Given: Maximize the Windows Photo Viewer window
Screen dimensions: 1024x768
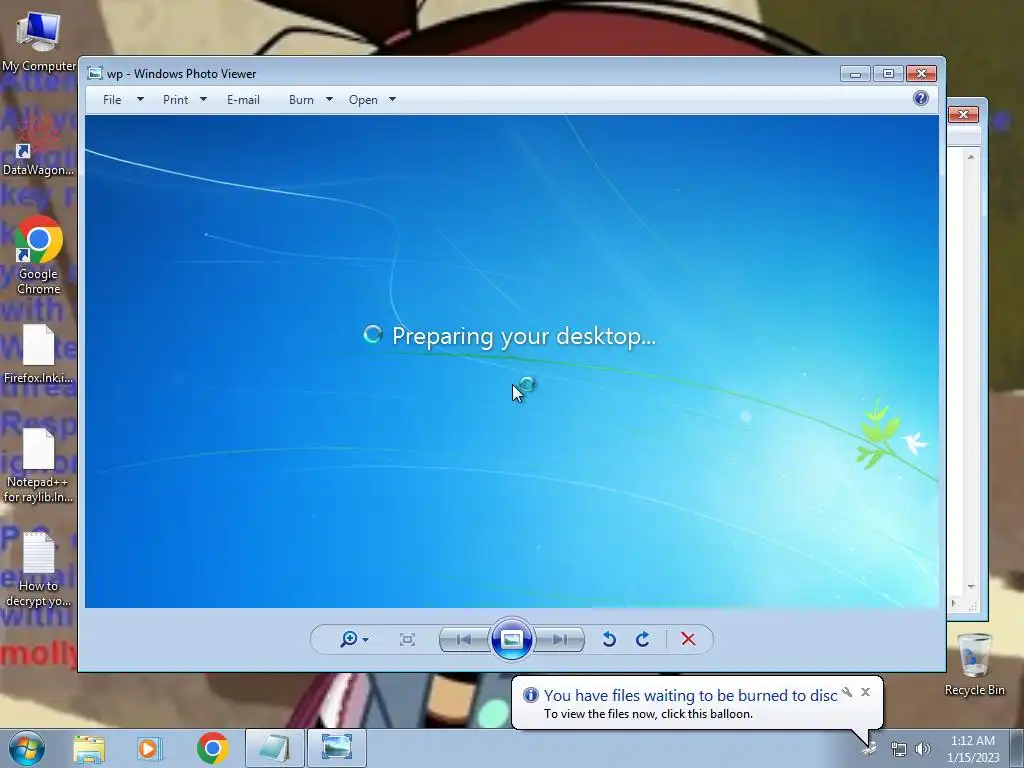Looking at the screenshot, I should click(888, 74).
